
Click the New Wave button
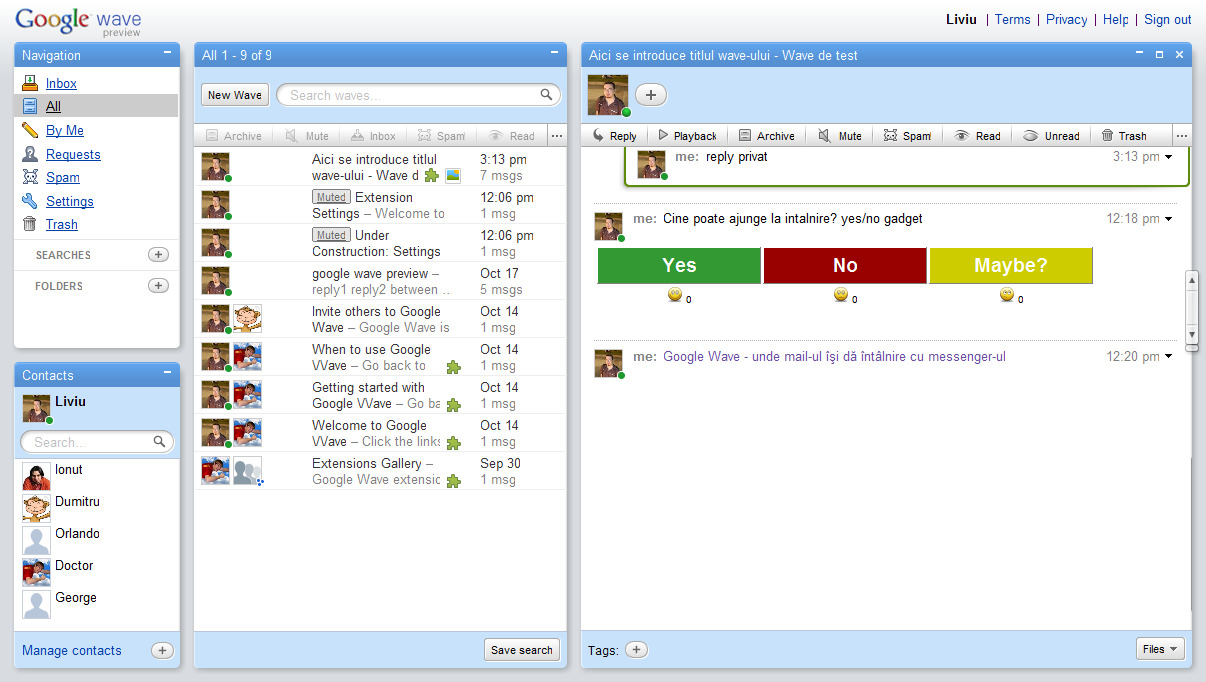[234, 95]
